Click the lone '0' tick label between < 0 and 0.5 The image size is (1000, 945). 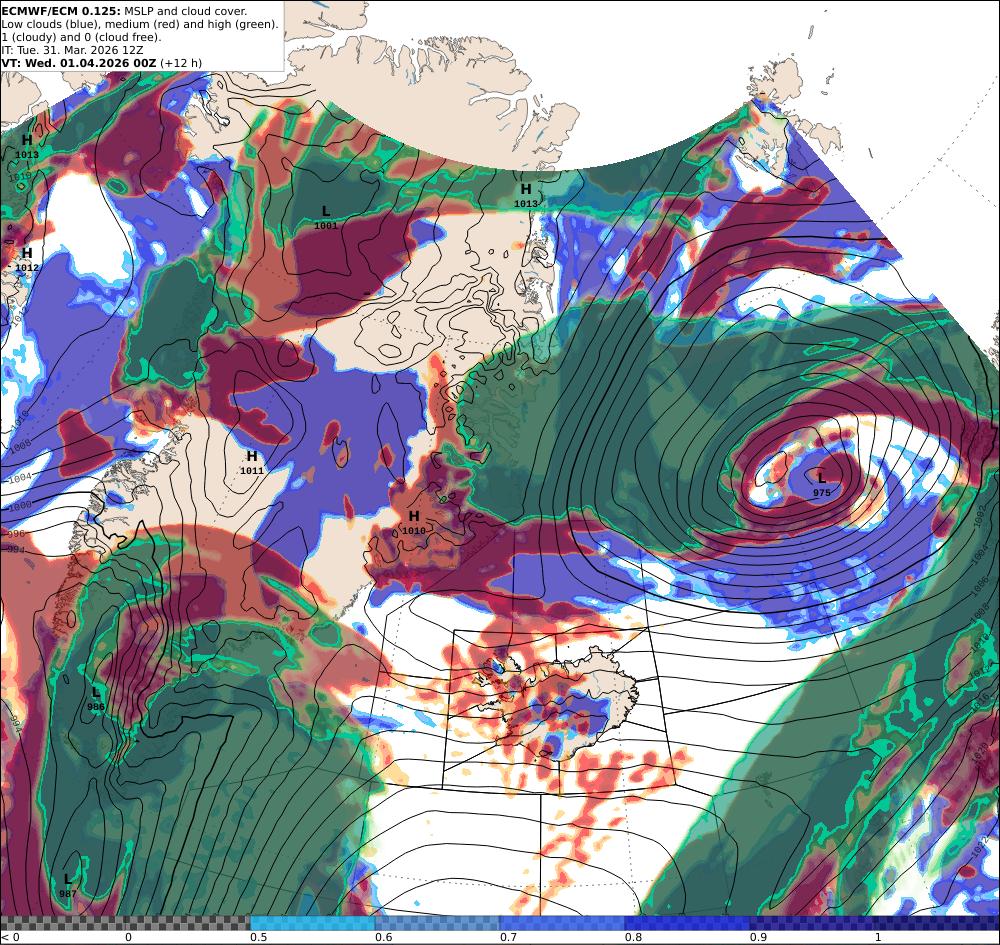click(x=128, y=937)
